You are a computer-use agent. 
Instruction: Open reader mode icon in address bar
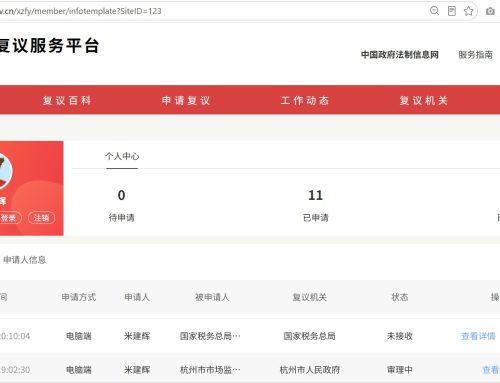pos(452,11)
